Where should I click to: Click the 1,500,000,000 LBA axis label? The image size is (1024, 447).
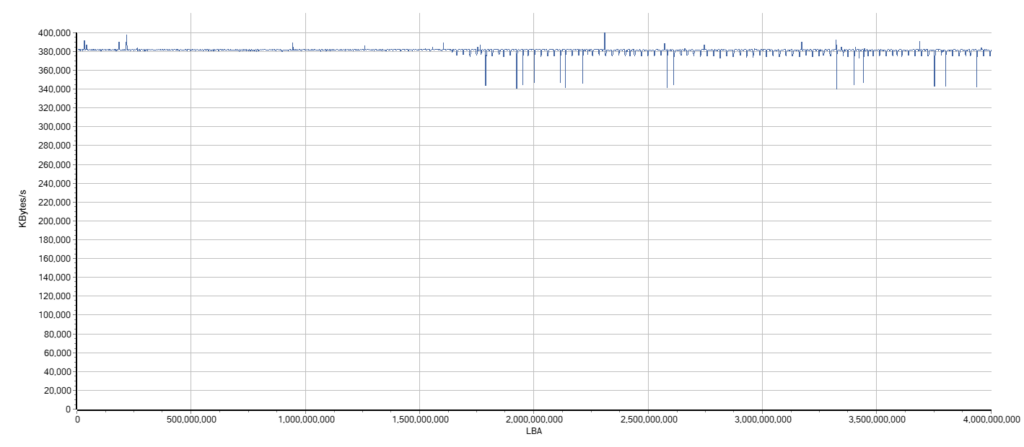coord(419,419)
